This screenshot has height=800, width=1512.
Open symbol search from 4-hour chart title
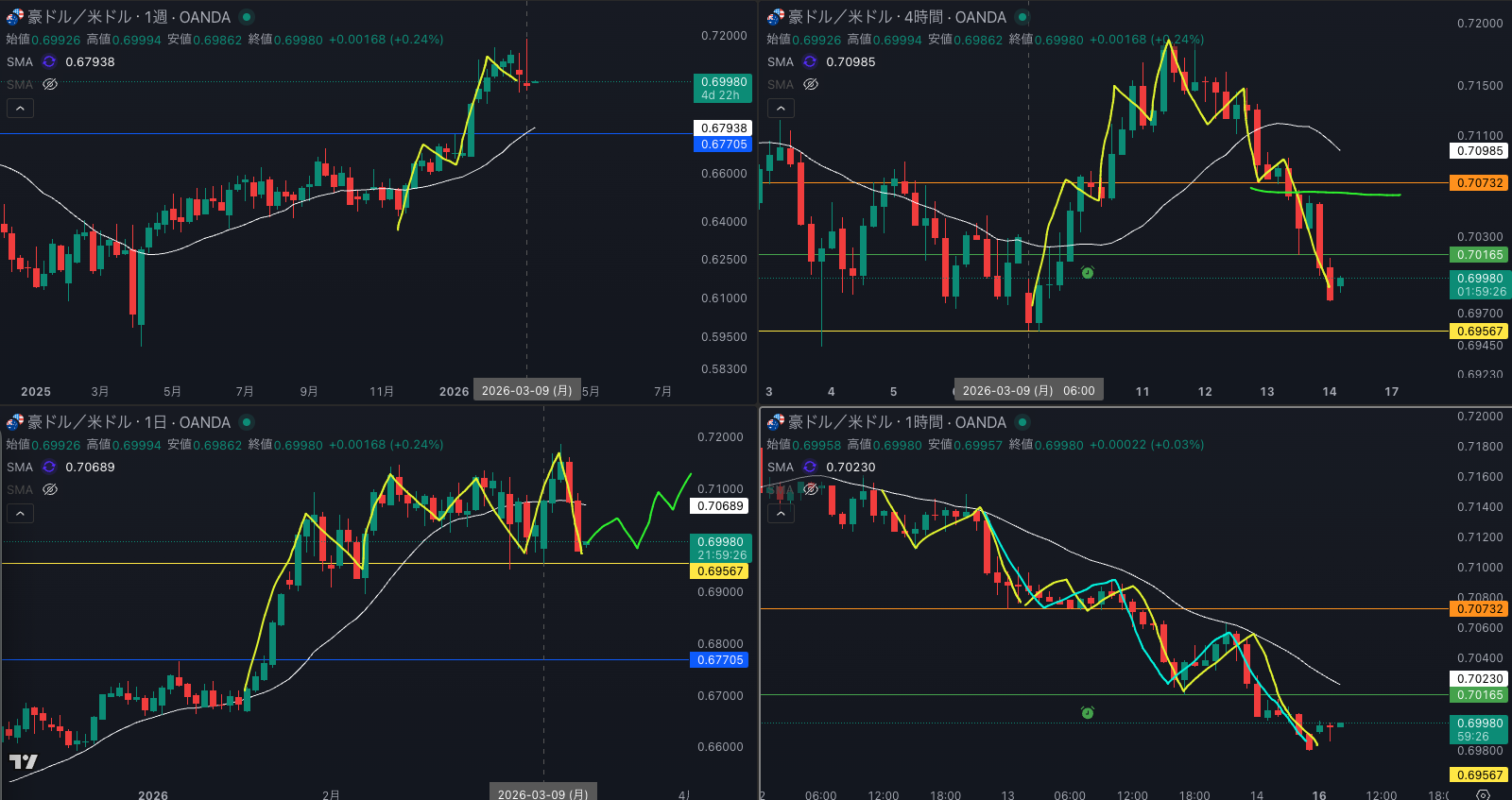tap(897, 17)
